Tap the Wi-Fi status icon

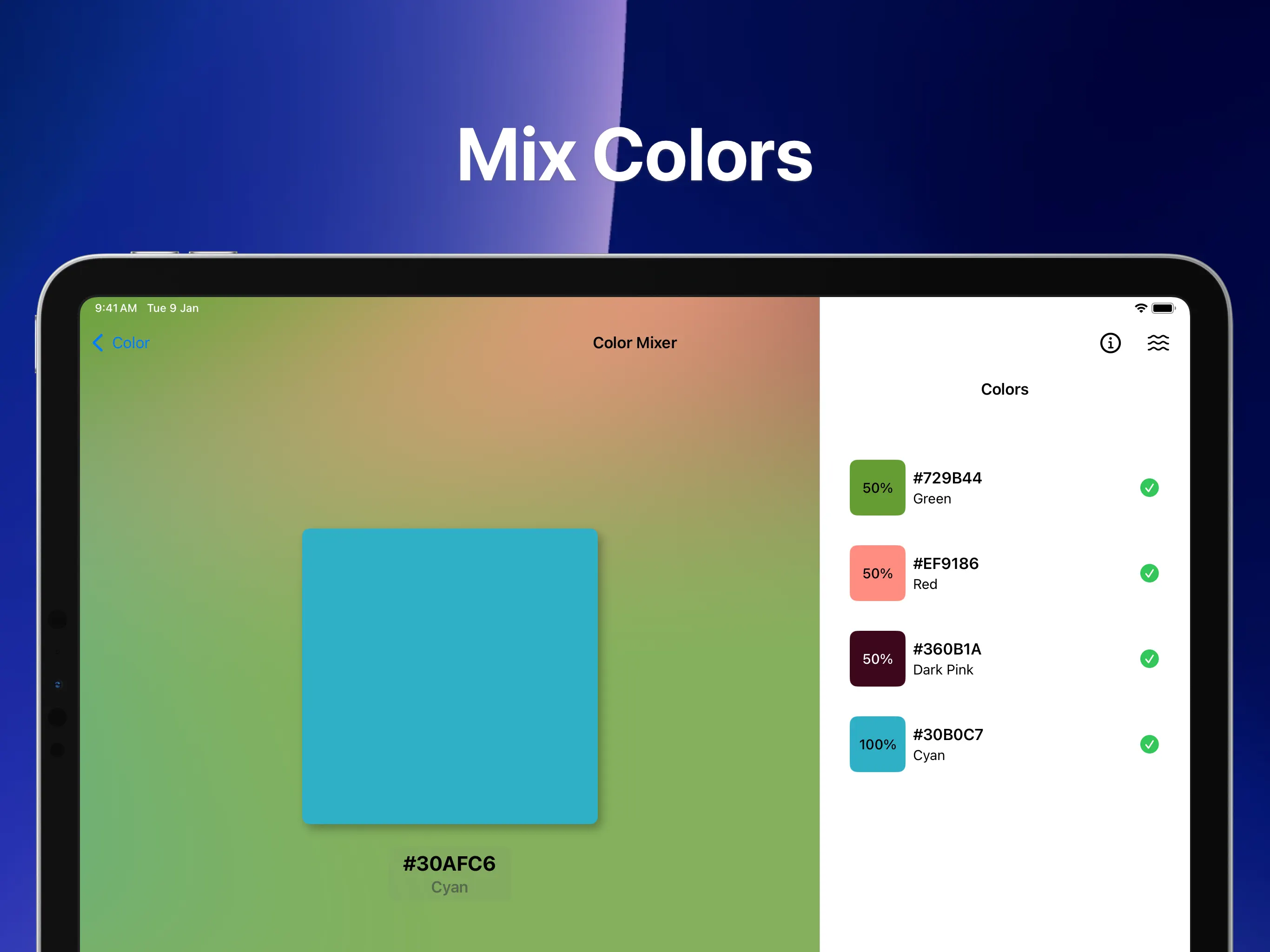1140,308
